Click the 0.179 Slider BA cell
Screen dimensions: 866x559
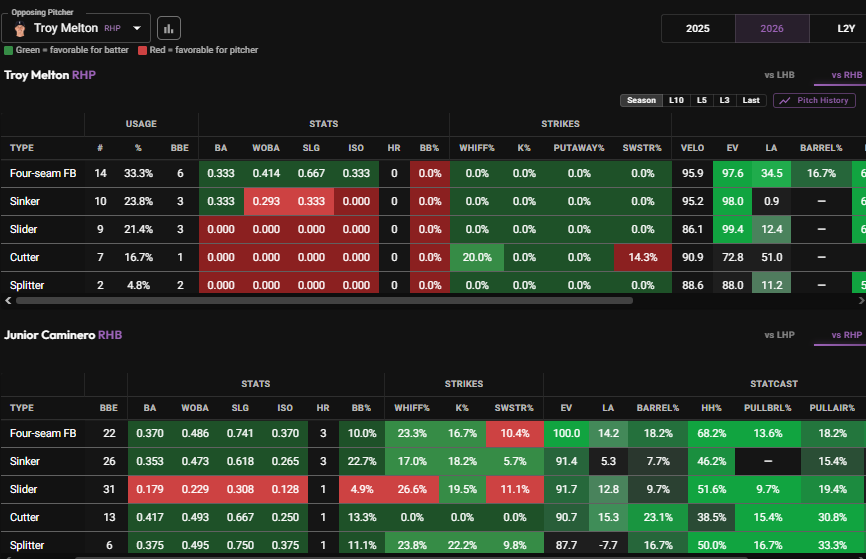tap(150, 489)
